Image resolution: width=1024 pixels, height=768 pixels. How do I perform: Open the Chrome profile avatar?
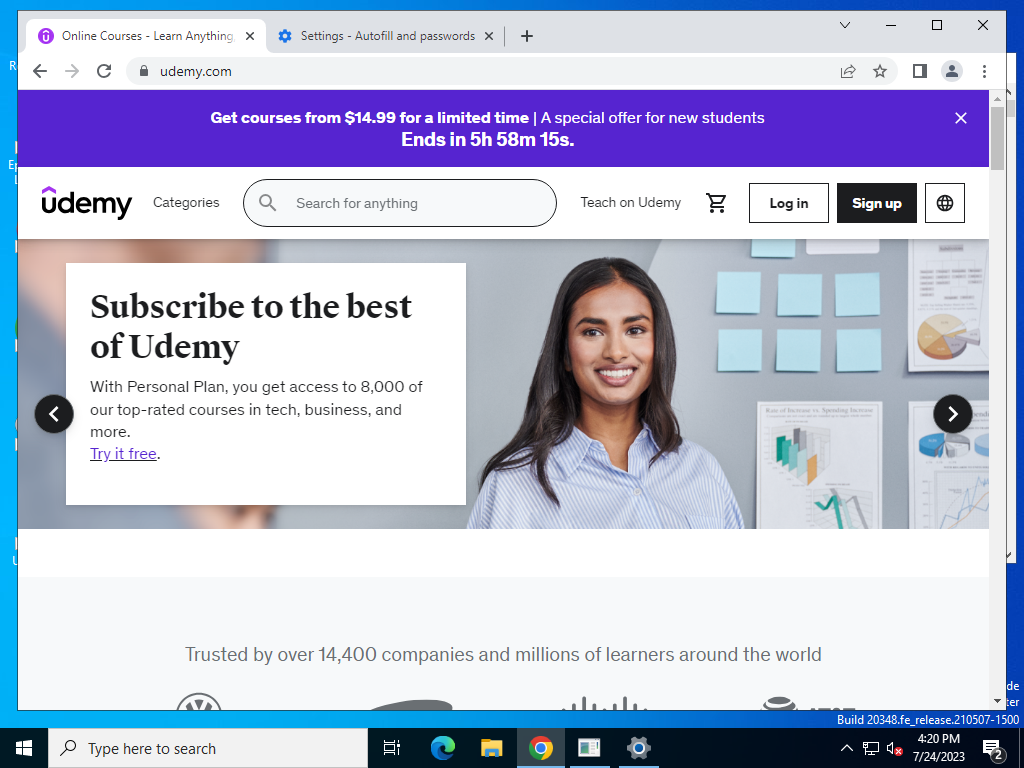(x=952, y=71)
